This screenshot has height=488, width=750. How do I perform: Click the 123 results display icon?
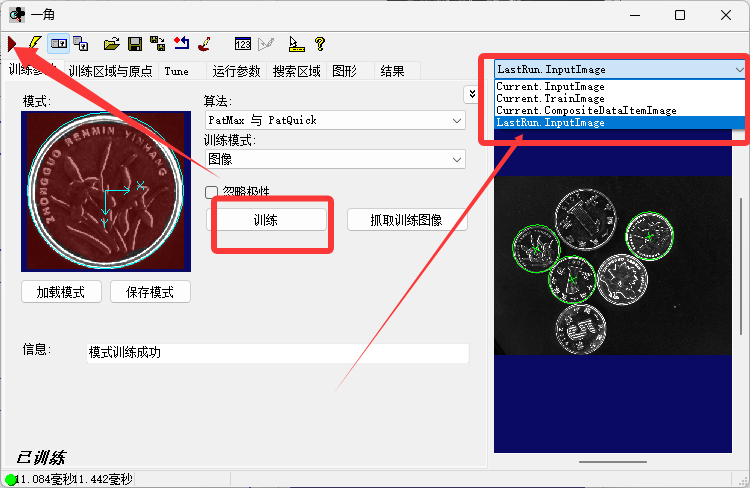pyautogui.click(x=243, y=44)
